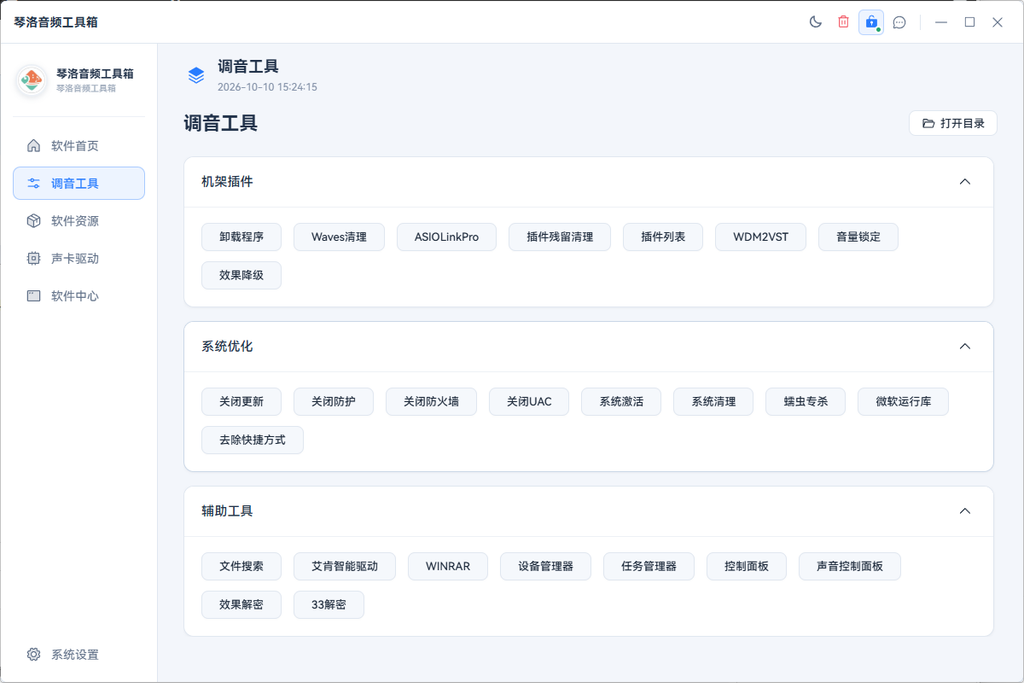Open 插件列表
This screenshot has width=1024, height=683.
(663, 237)
